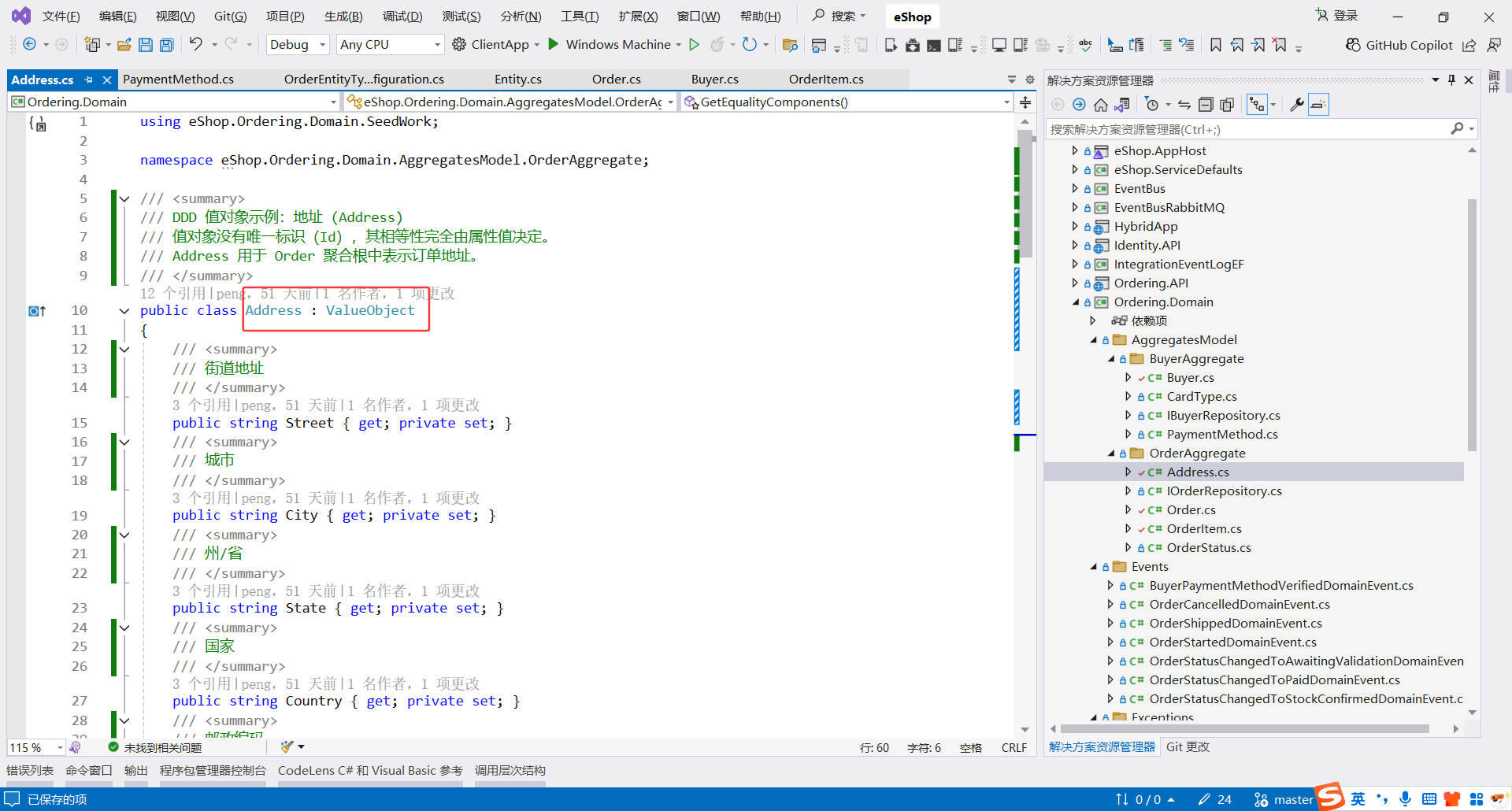
Task: Open the master branch selector
Action: 1284,799
